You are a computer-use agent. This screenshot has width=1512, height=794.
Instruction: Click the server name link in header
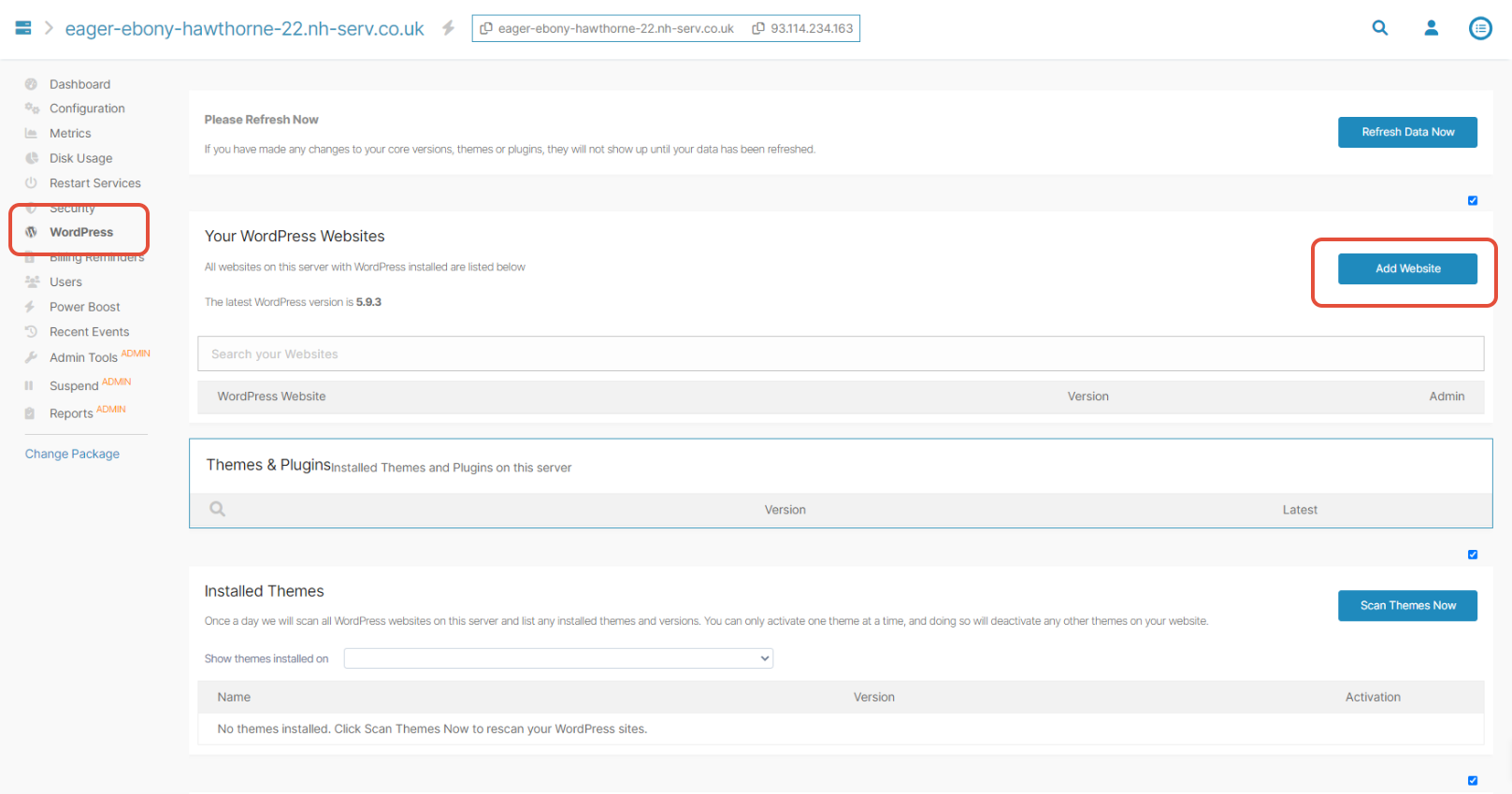coord(244,29)
